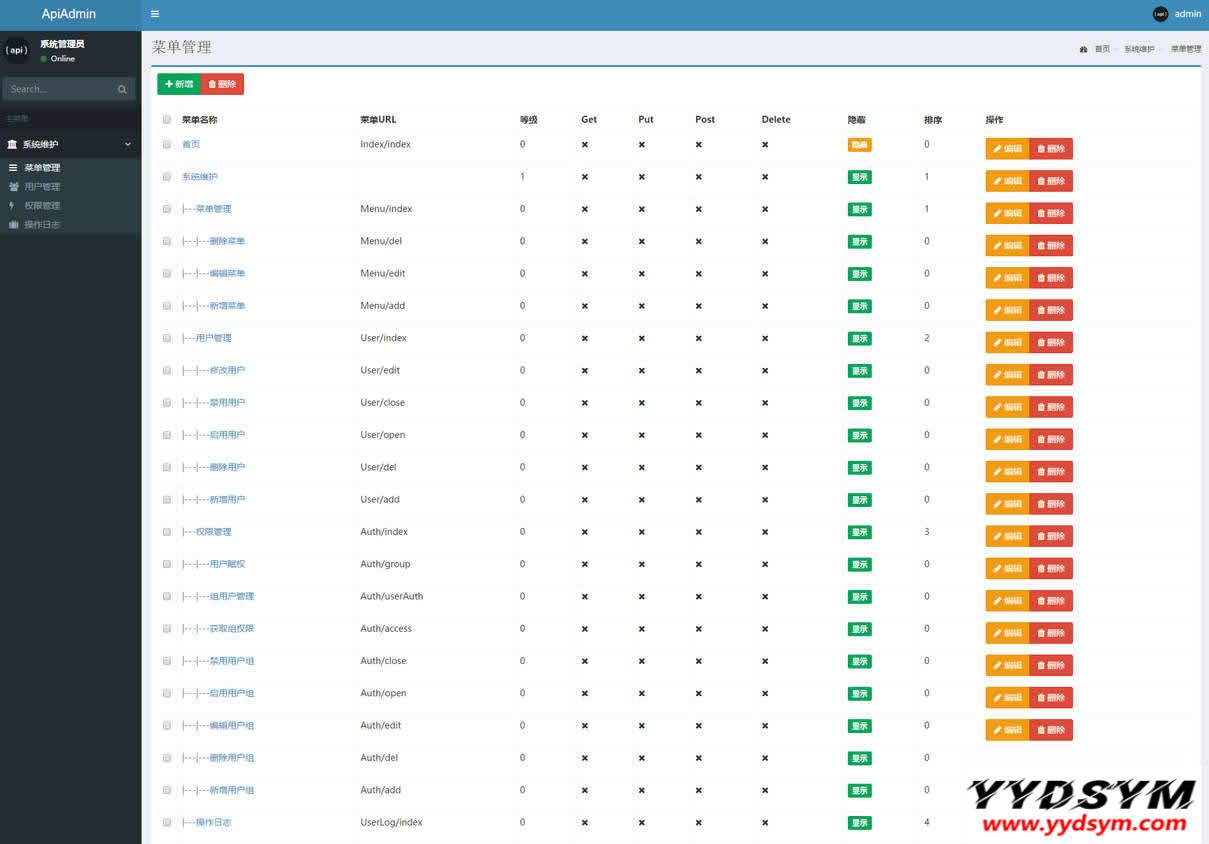The height and width of the screenshot is (844, 1209).
Task: Toggle the green 显示 badge for Auth/index row
Action: click(x=859, y=532)
